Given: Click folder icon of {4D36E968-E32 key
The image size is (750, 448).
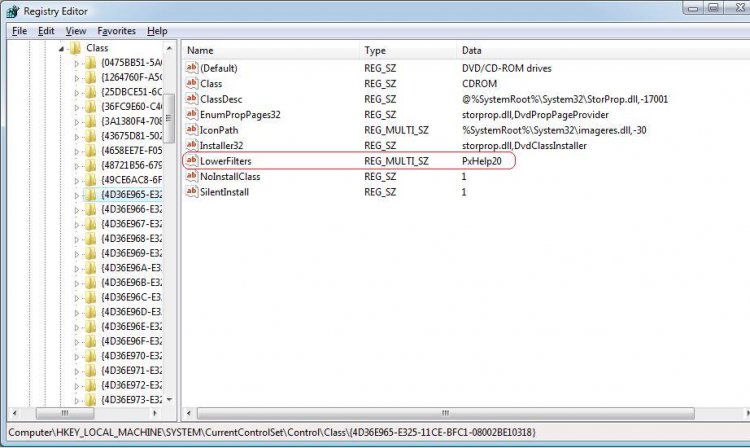Looking at the screenshot, I should 90,239.
